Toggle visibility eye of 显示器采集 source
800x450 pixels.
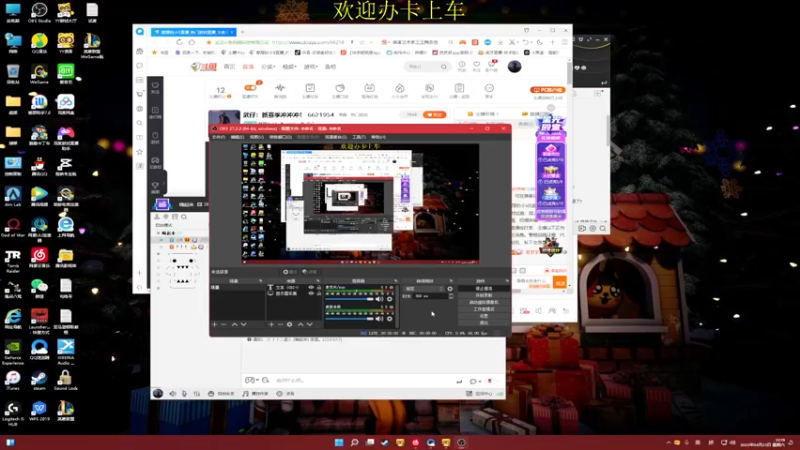coord(311,293)
